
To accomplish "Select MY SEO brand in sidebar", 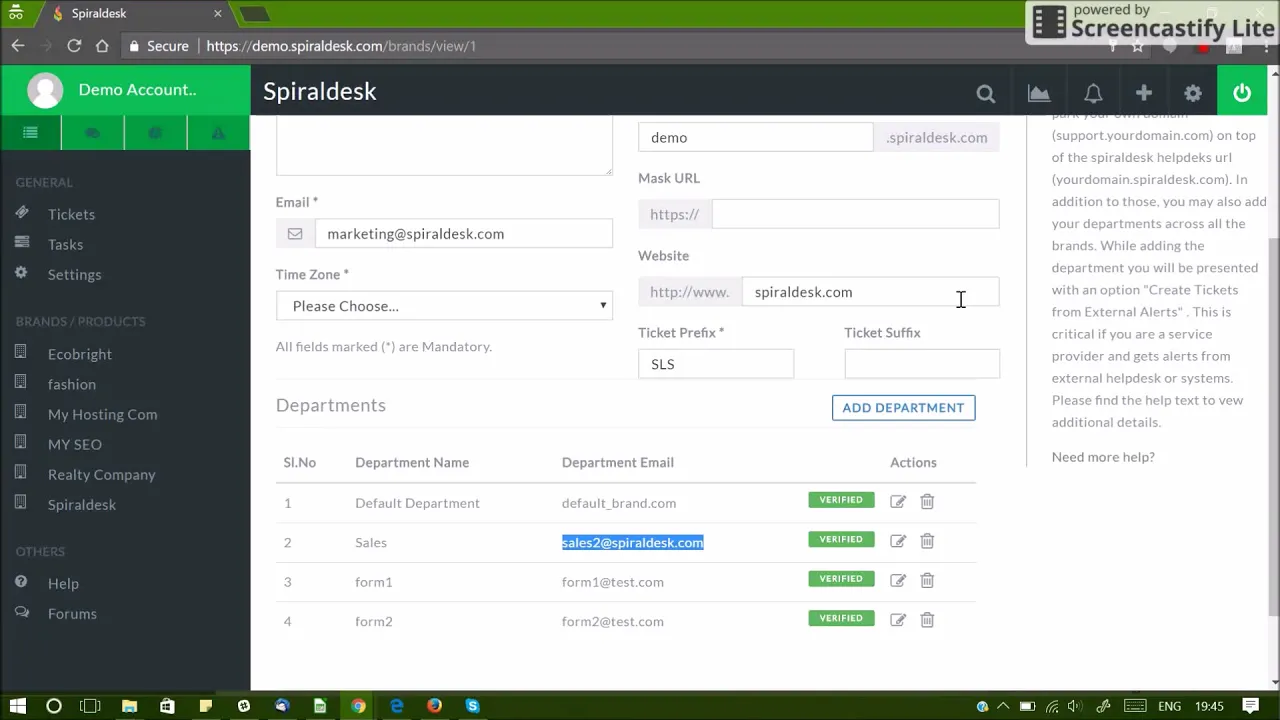I will 75,444.
